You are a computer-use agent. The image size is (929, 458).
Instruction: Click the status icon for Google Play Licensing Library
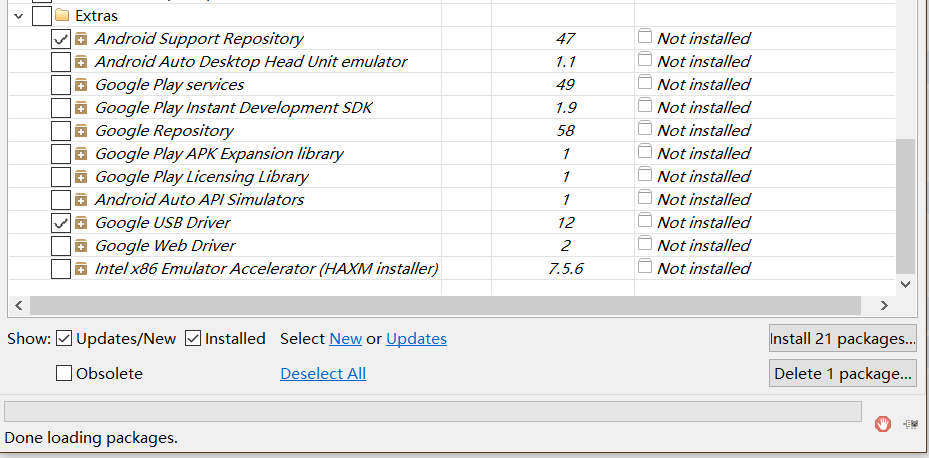pos(645,175)
